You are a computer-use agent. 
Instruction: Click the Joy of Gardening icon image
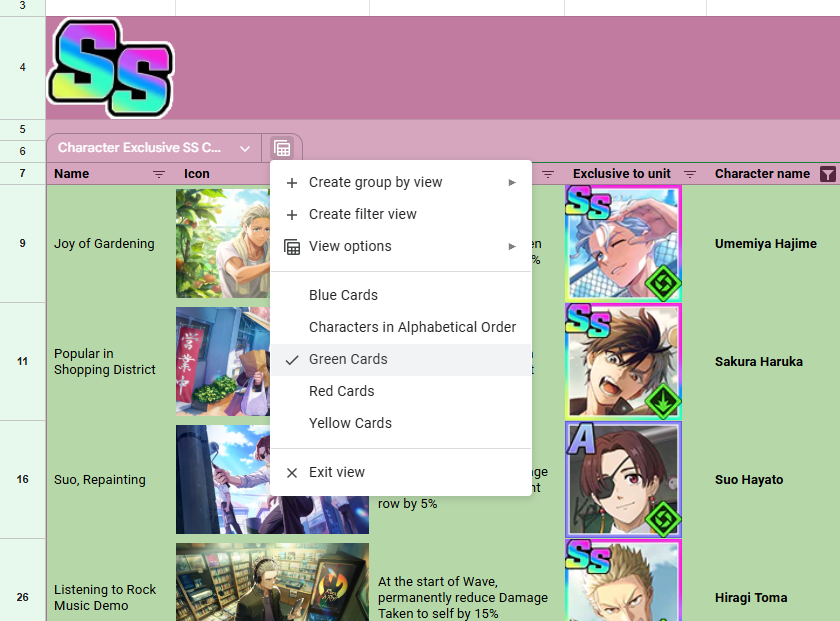click(223, 243)
